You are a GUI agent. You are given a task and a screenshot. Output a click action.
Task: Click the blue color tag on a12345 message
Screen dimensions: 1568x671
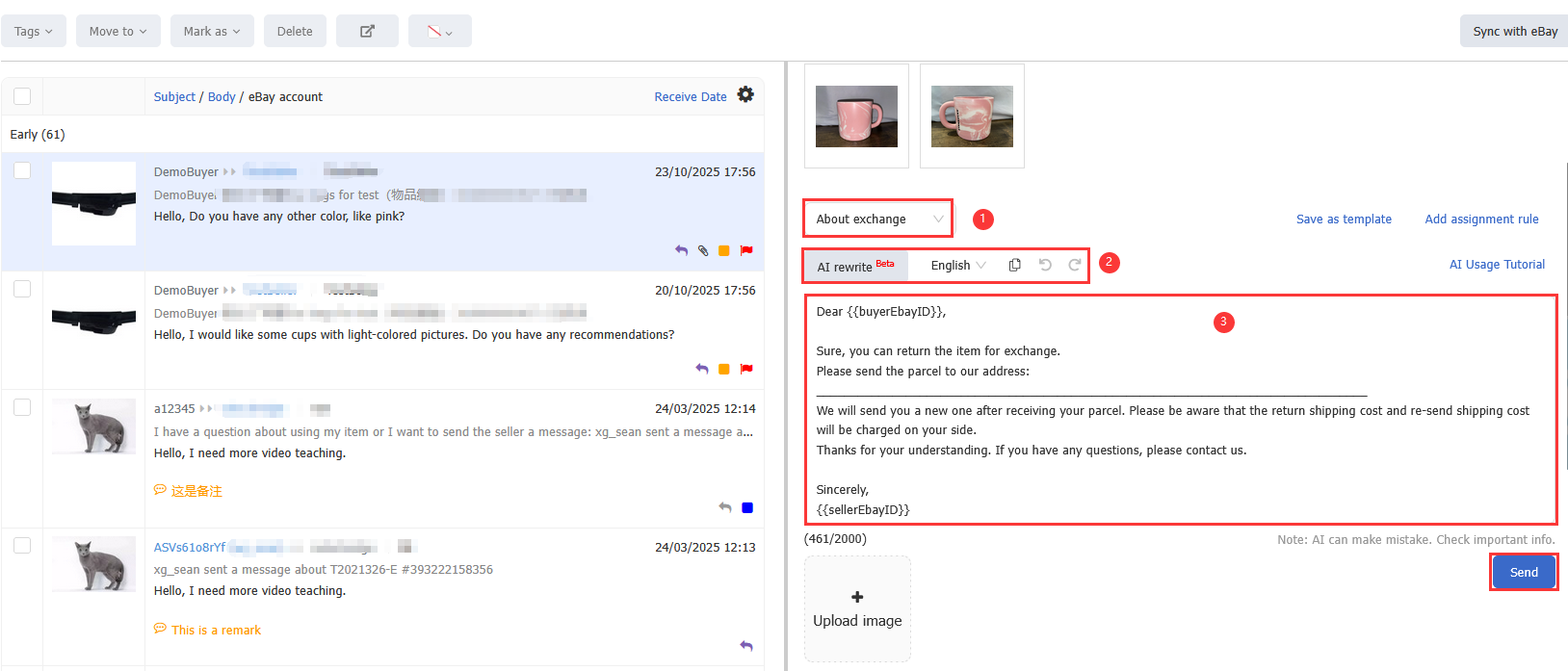pos(747,507)
